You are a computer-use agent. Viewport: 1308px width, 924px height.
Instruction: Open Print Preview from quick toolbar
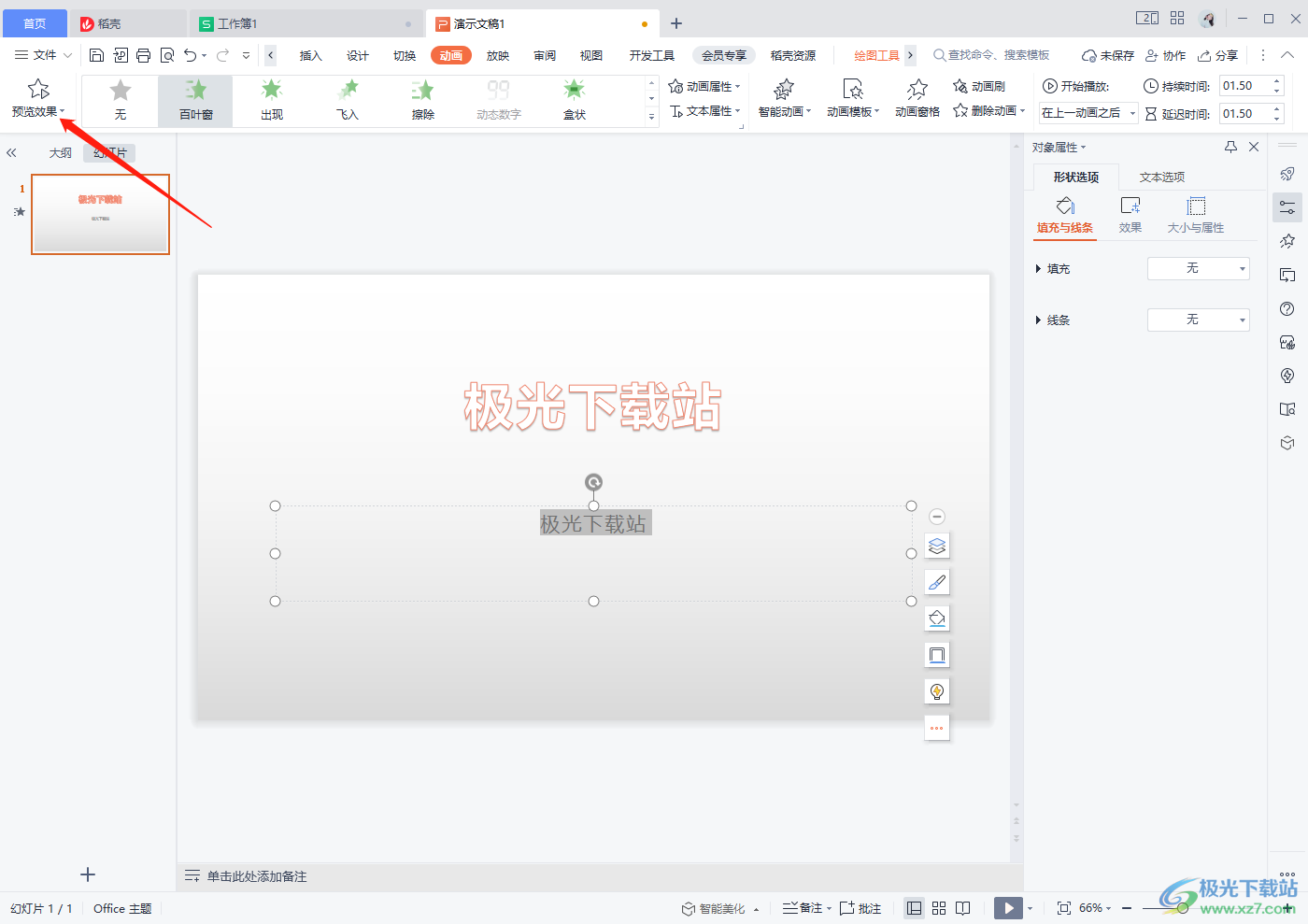[x=166, y=55]
